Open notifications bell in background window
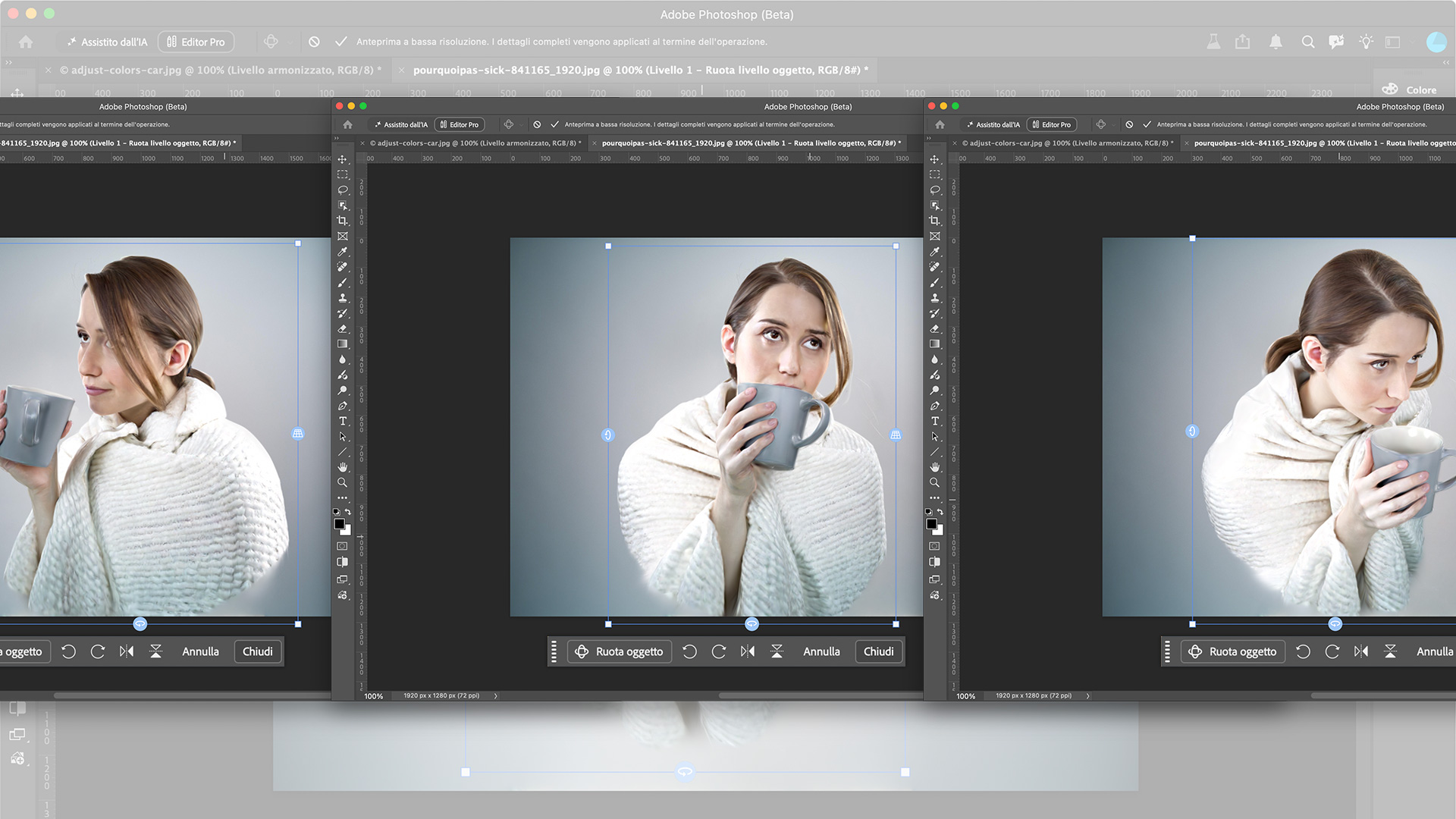1456x819 pixels. (1276, 42)
